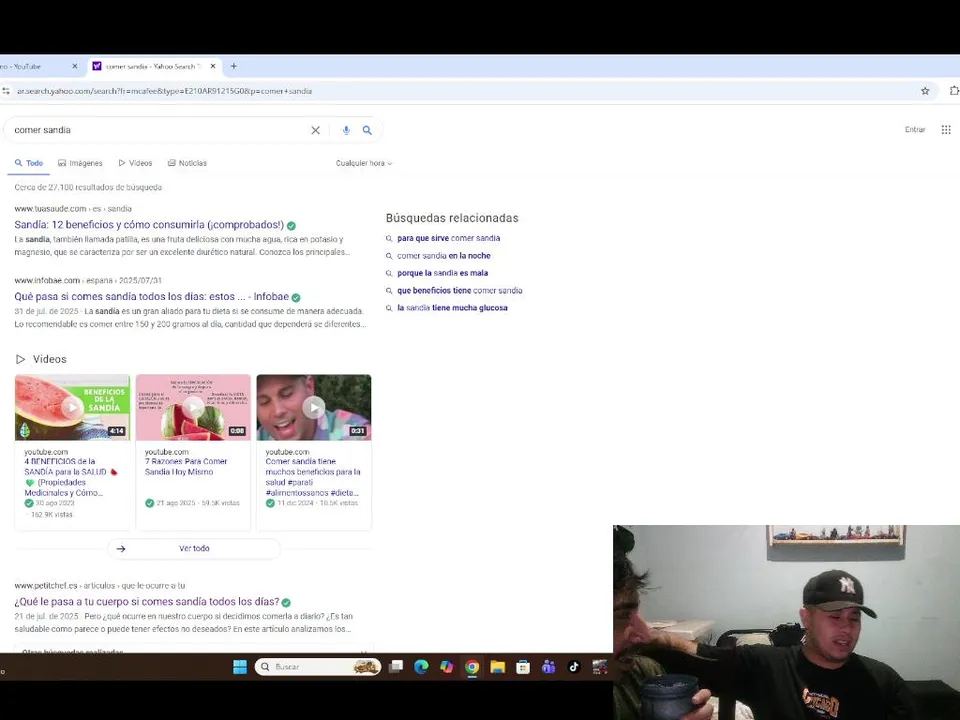Open a new browser tab with plus
960x720 pixels.
coord(233,66)
